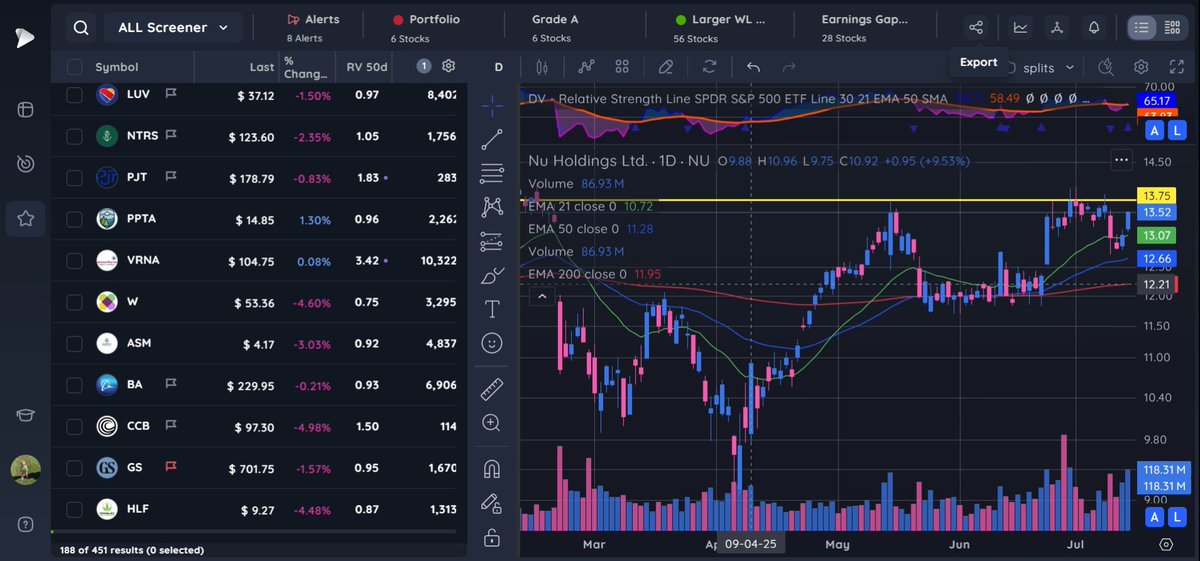
Task: Open the Fibonacci retracement tool
Action: [491, 173]
